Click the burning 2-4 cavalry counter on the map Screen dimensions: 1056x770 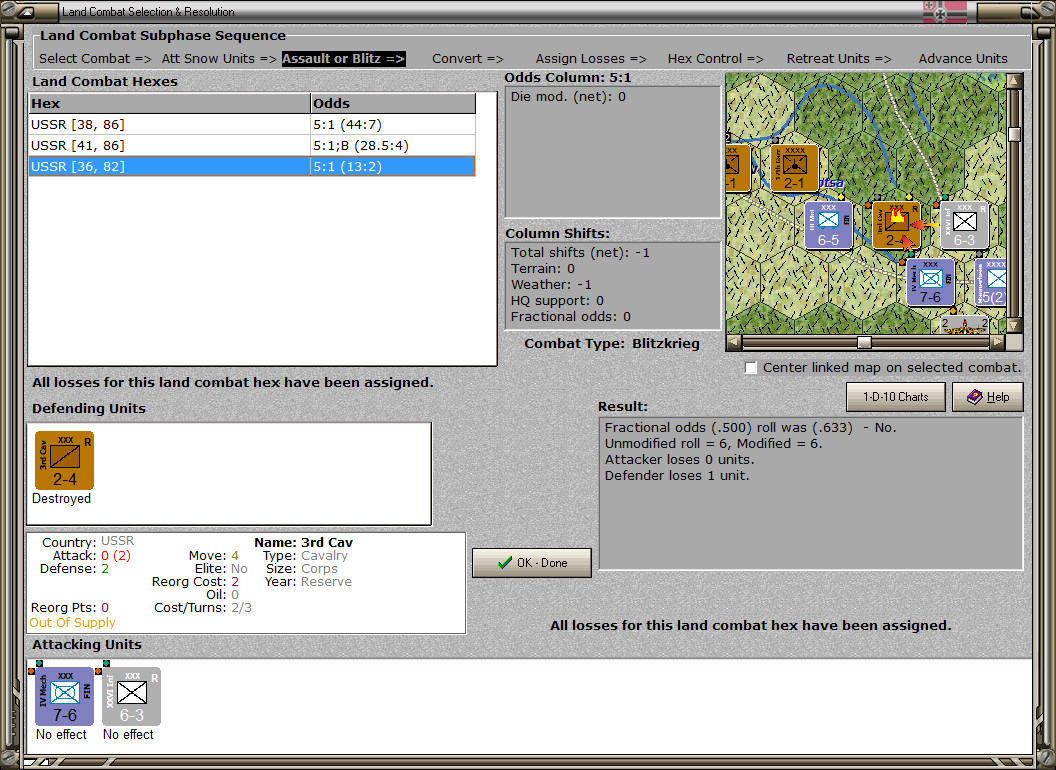[896, 226]
